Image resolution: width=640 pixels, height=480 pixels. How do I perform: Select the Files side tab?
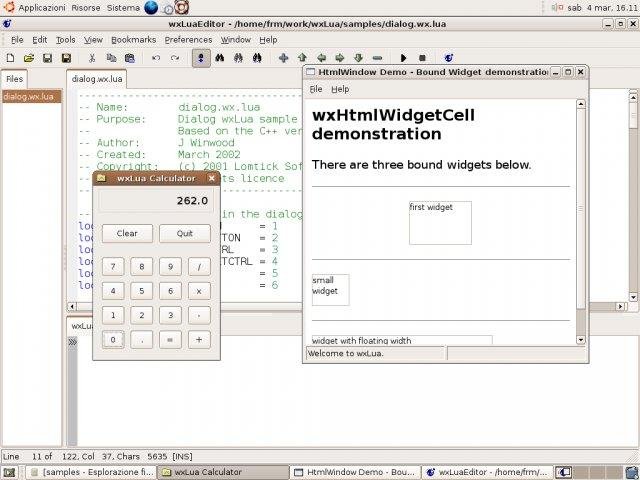coord(14,79)
